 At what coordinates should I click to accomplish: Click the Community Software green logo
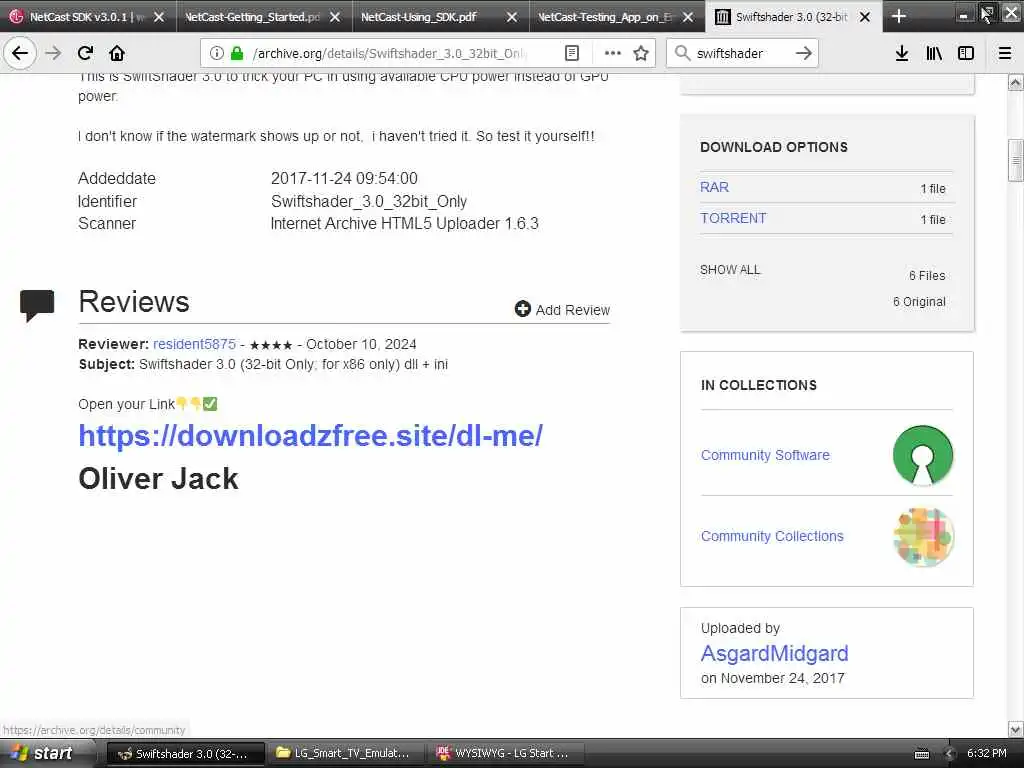(x=923, y=455)
